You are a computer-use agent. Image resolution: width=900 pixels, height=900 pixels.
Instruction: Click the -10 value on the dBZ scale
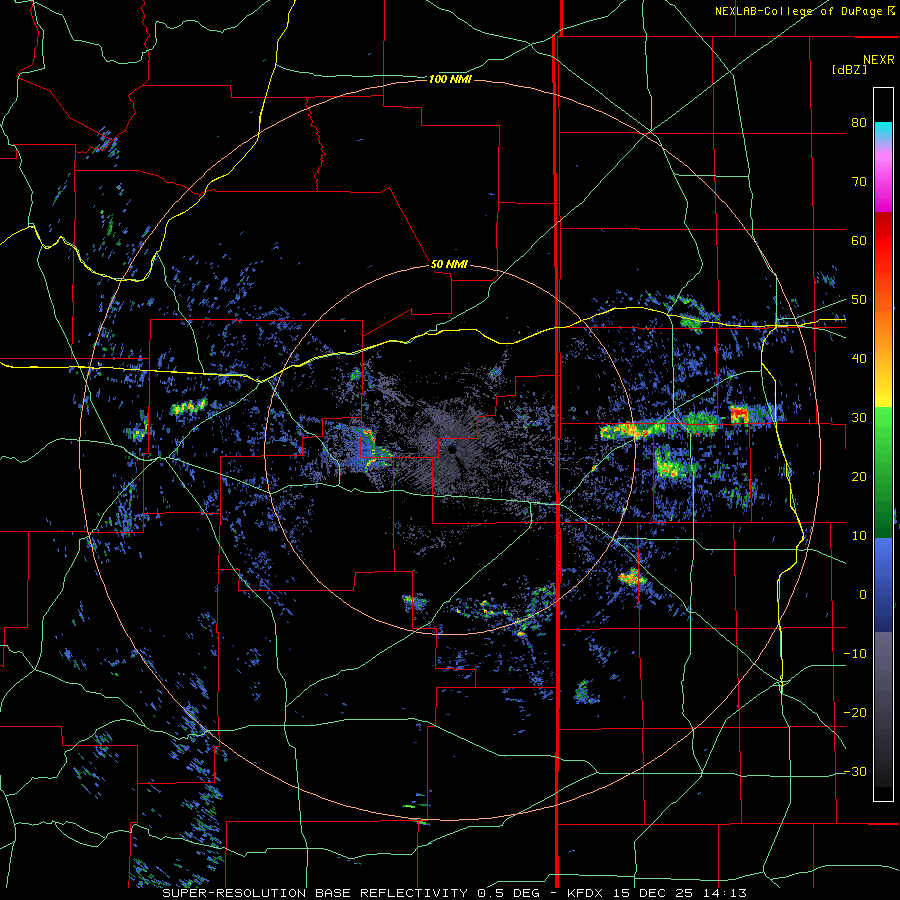pos(855,654)
